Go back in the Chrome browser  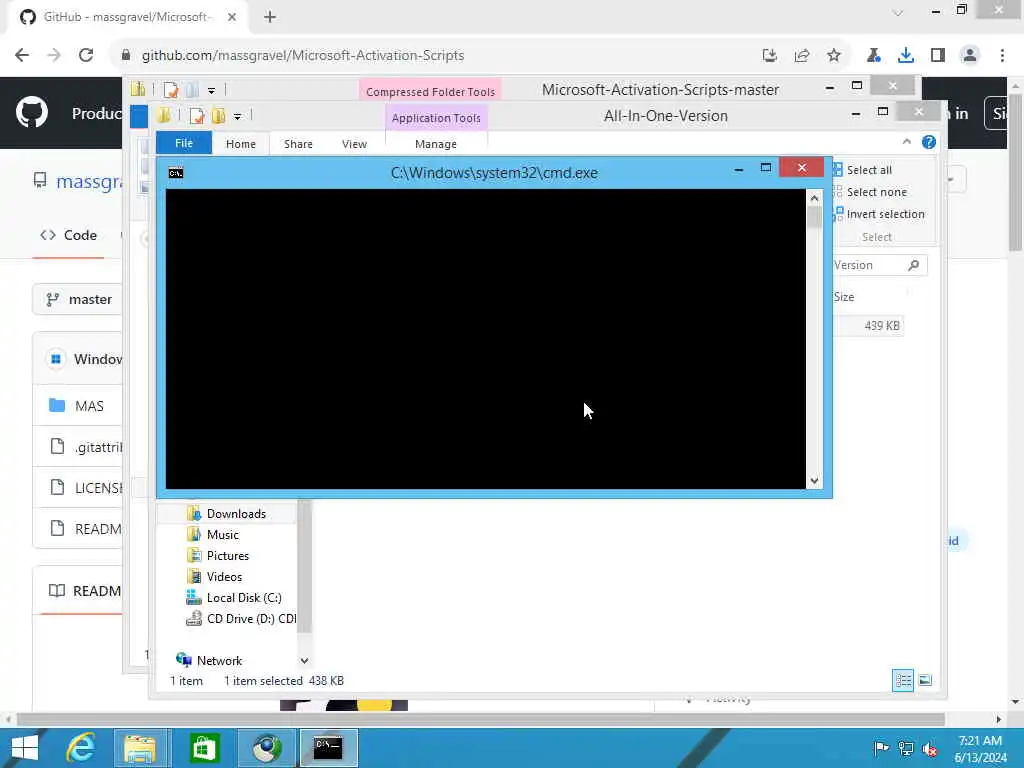(x=22, y=56)
